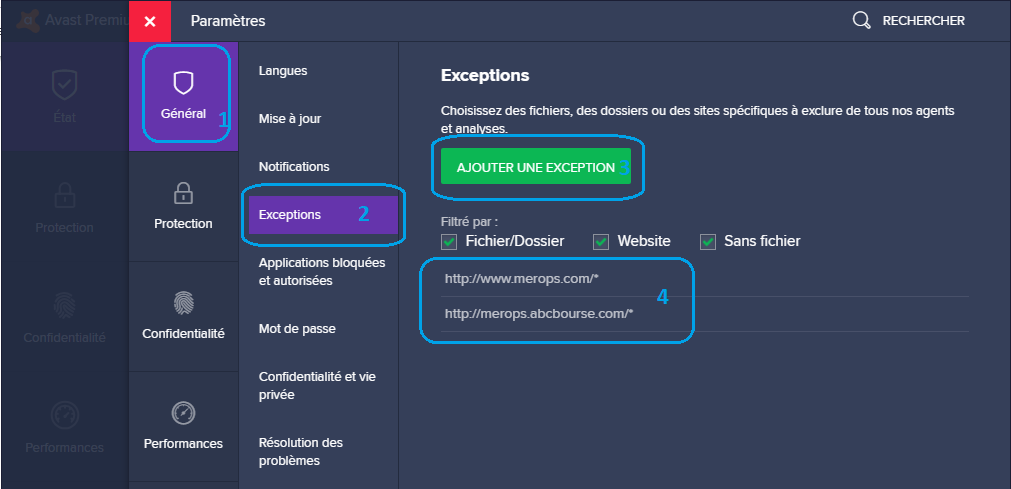Click the Exceptions heading text

485,75
